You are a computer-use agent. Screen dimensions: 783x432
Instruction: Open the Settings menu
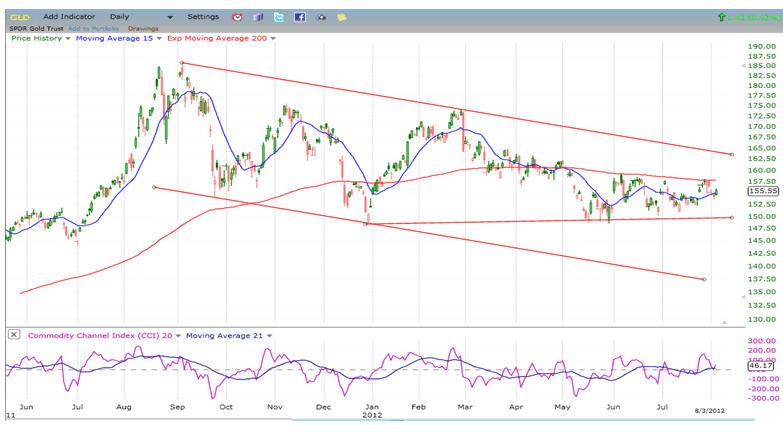(x=203, y=17)
